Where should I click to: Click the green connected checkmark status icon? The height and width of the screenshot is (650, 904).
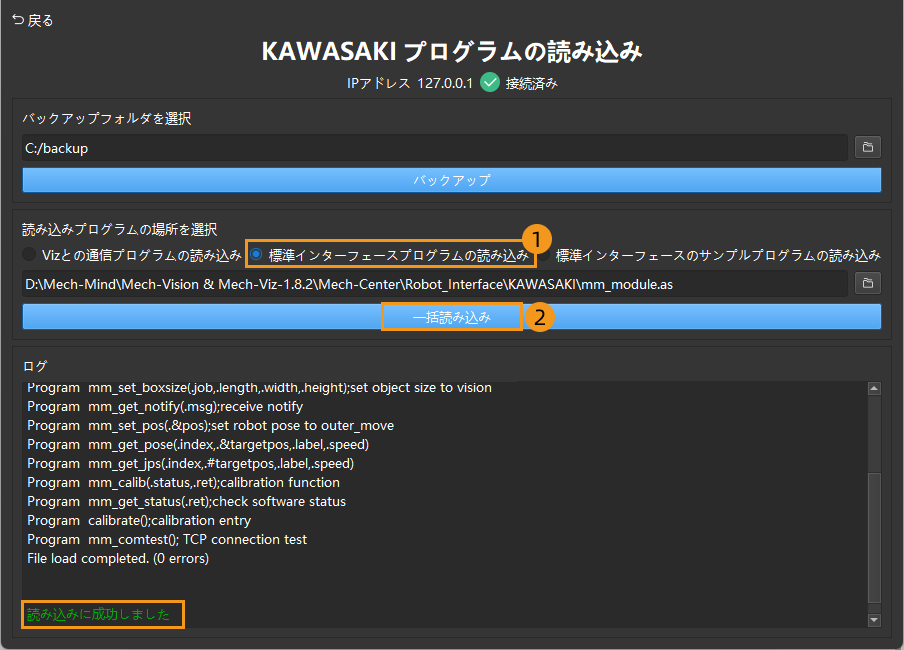(489, 82)
